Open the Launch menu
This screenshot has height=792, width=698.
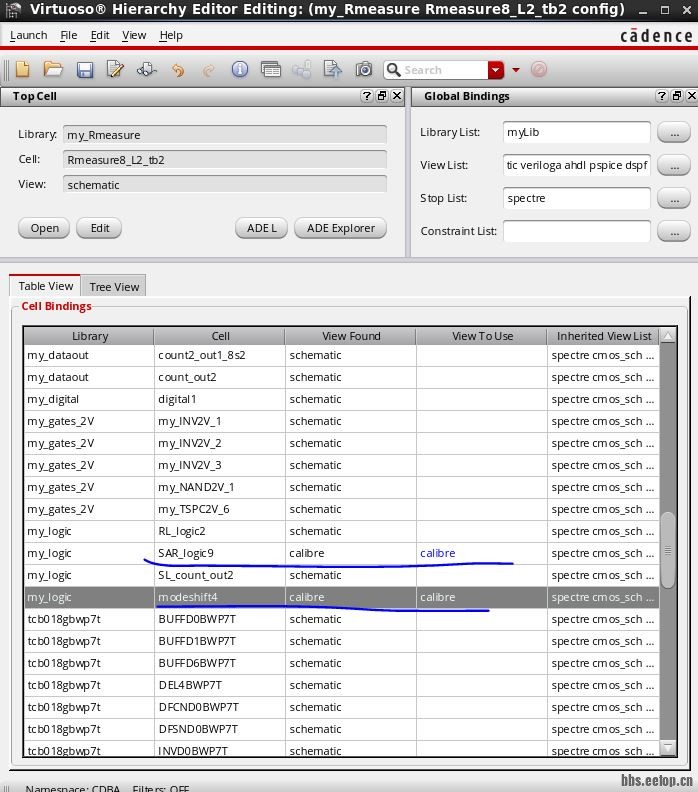28,35
